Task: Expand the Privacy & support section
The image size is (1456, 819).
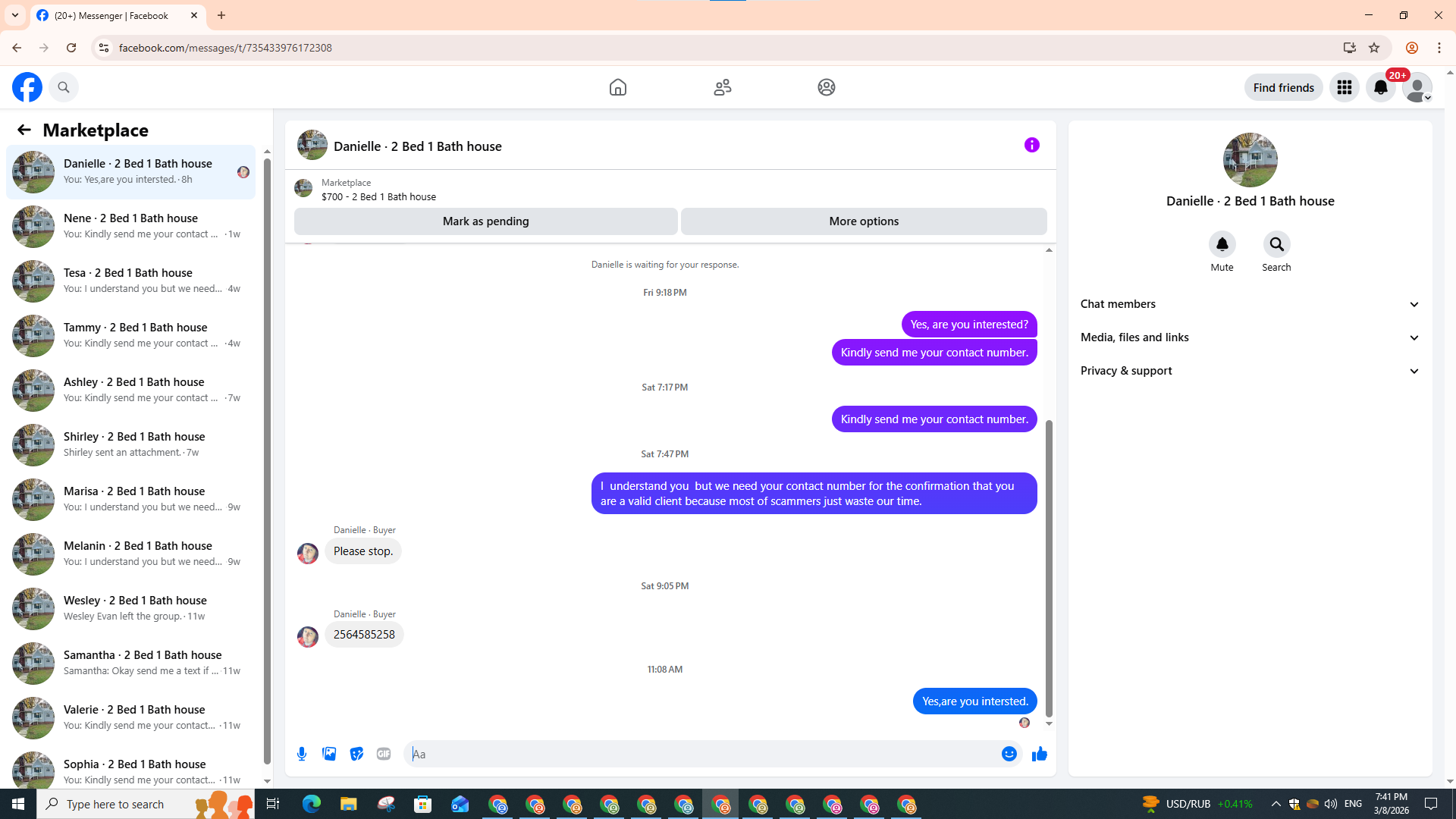Action: [x=1249, y=371]
